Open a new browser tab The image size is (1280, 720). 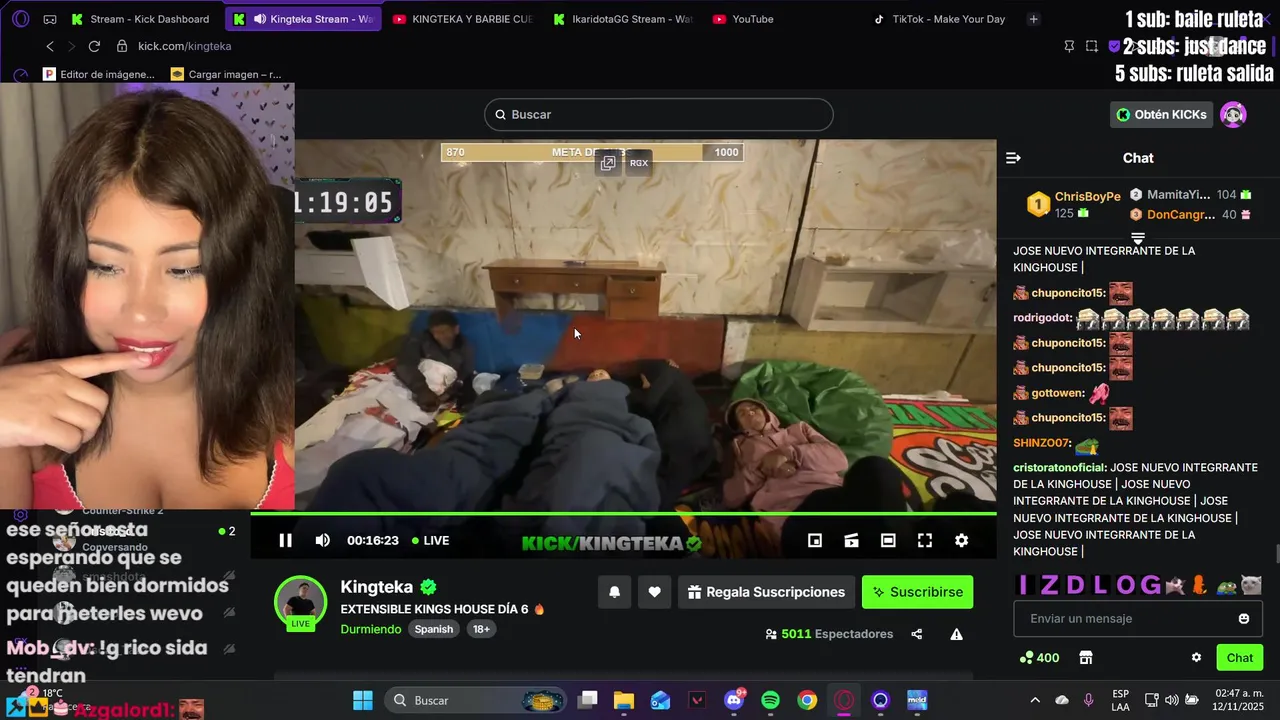pyautogui.click(x=1033, y=19)
